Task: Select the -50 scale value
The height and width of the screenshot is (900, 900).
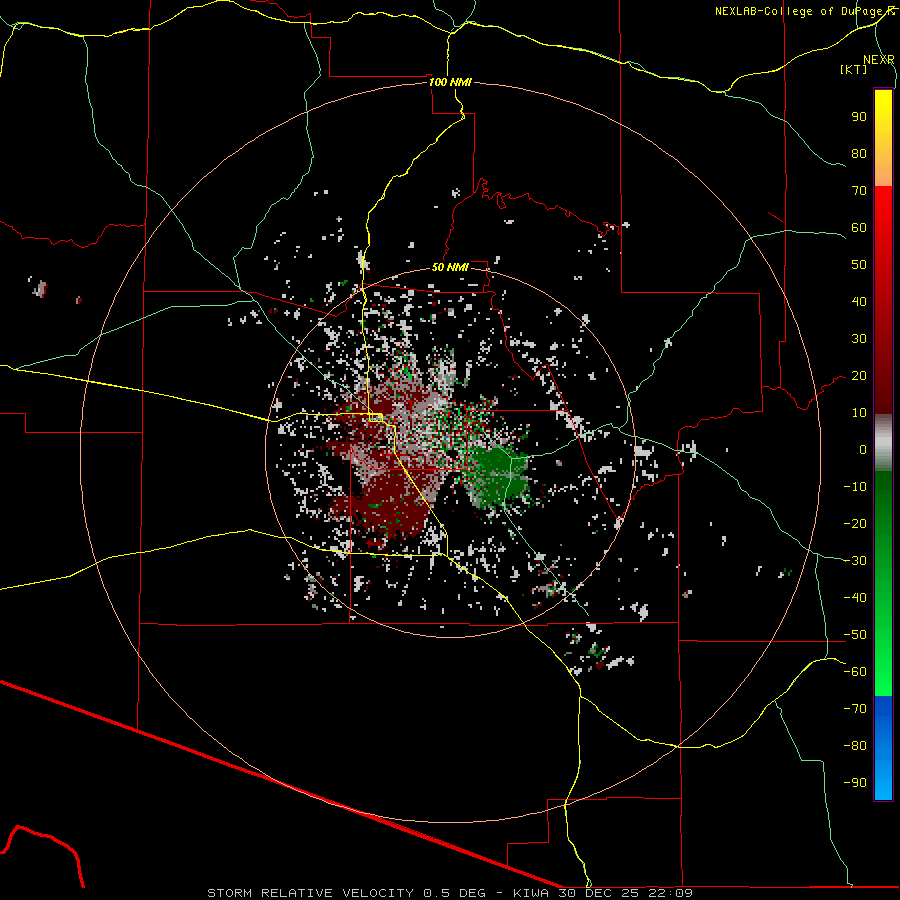Action: pos(855,635)
